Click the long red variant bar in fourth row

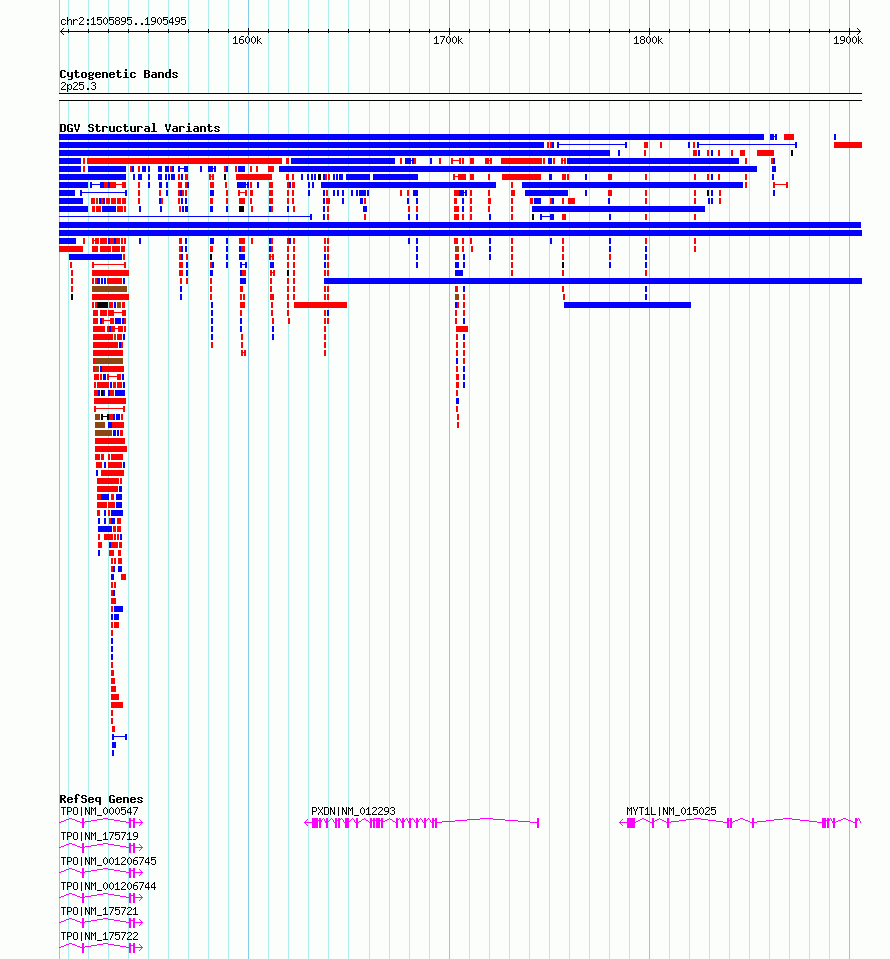click(x=184, y=161)
